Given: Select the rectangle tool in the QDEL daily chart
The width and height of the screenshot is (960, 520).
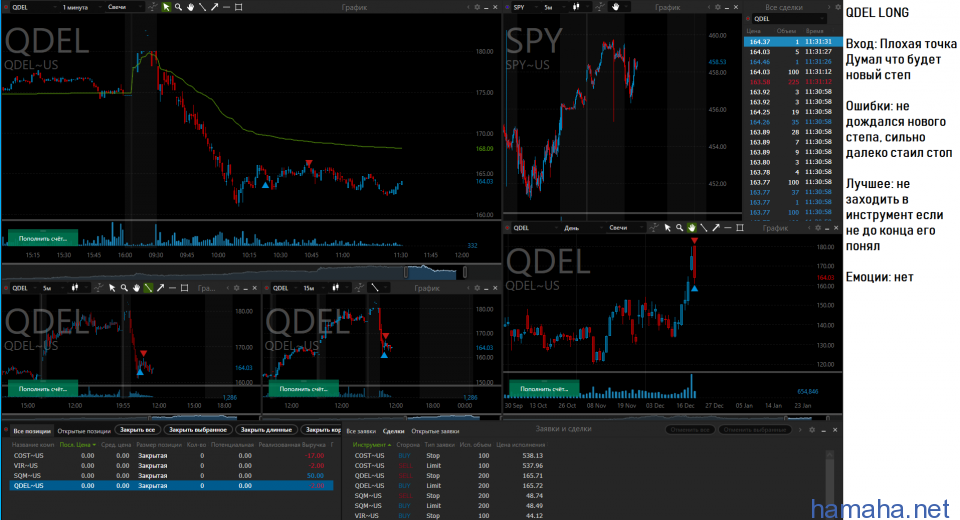Looking at the screenshot, I should 740,228.
